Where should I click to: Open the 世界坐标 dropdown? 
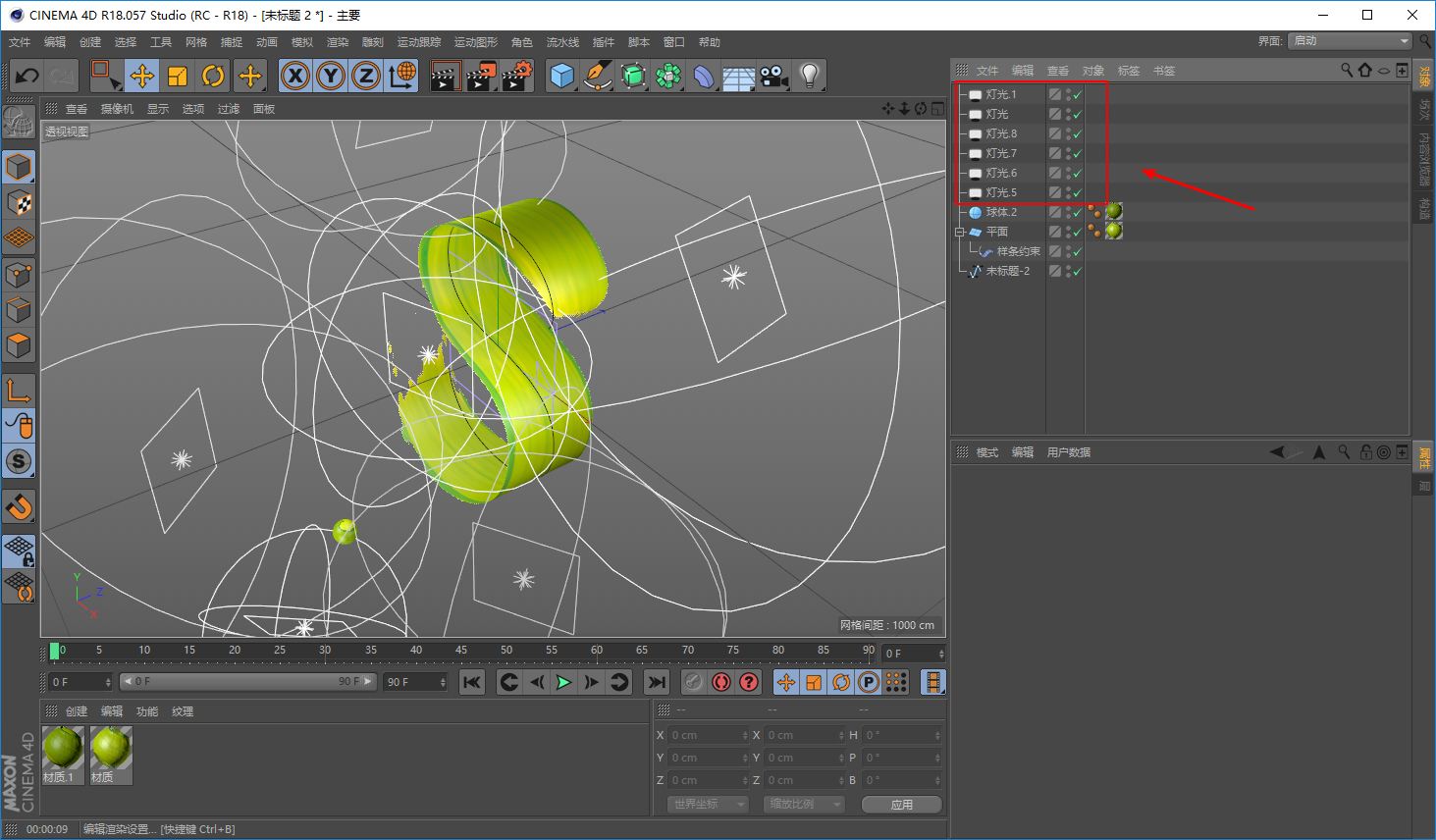click(x=709, y=805)
